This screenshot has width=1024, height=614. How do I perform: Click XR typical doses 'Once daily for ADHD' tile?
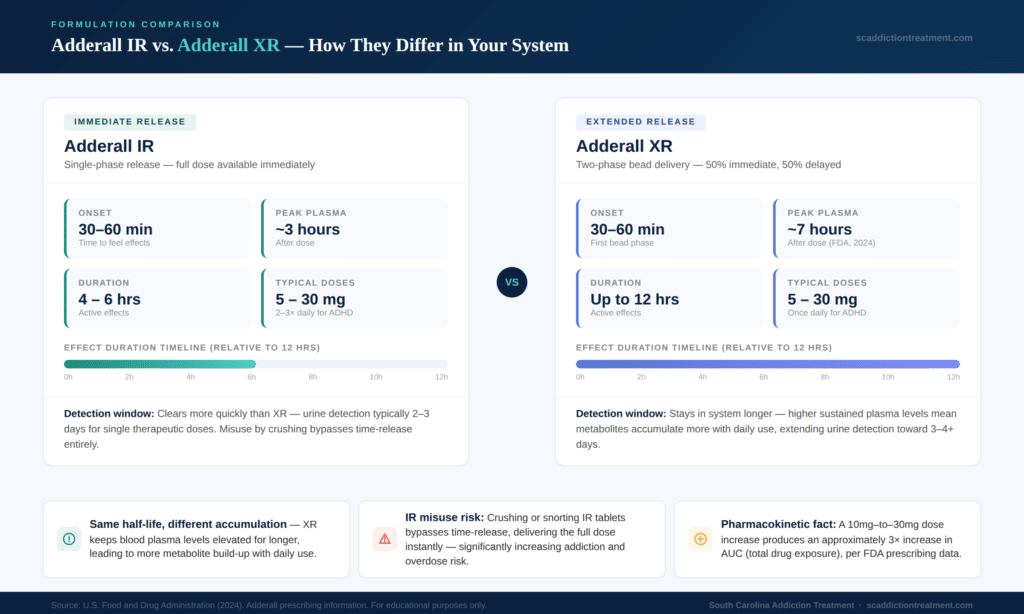point(867,299)
